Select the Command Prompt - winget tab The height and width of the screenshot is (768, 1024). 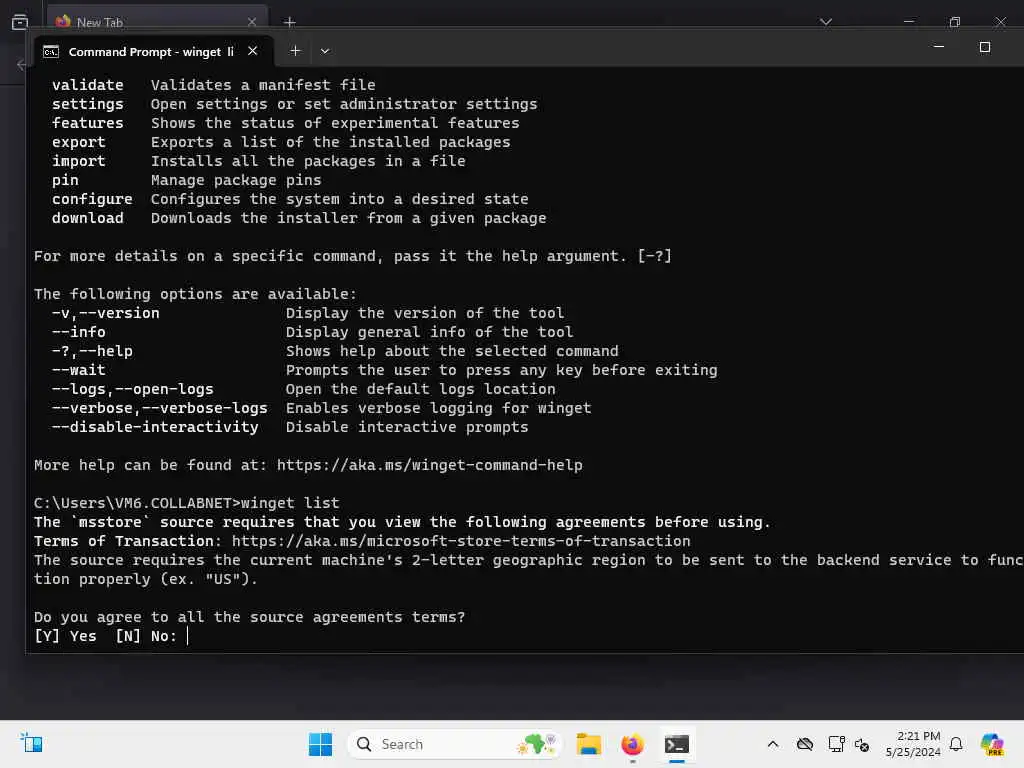click(152, 52)
